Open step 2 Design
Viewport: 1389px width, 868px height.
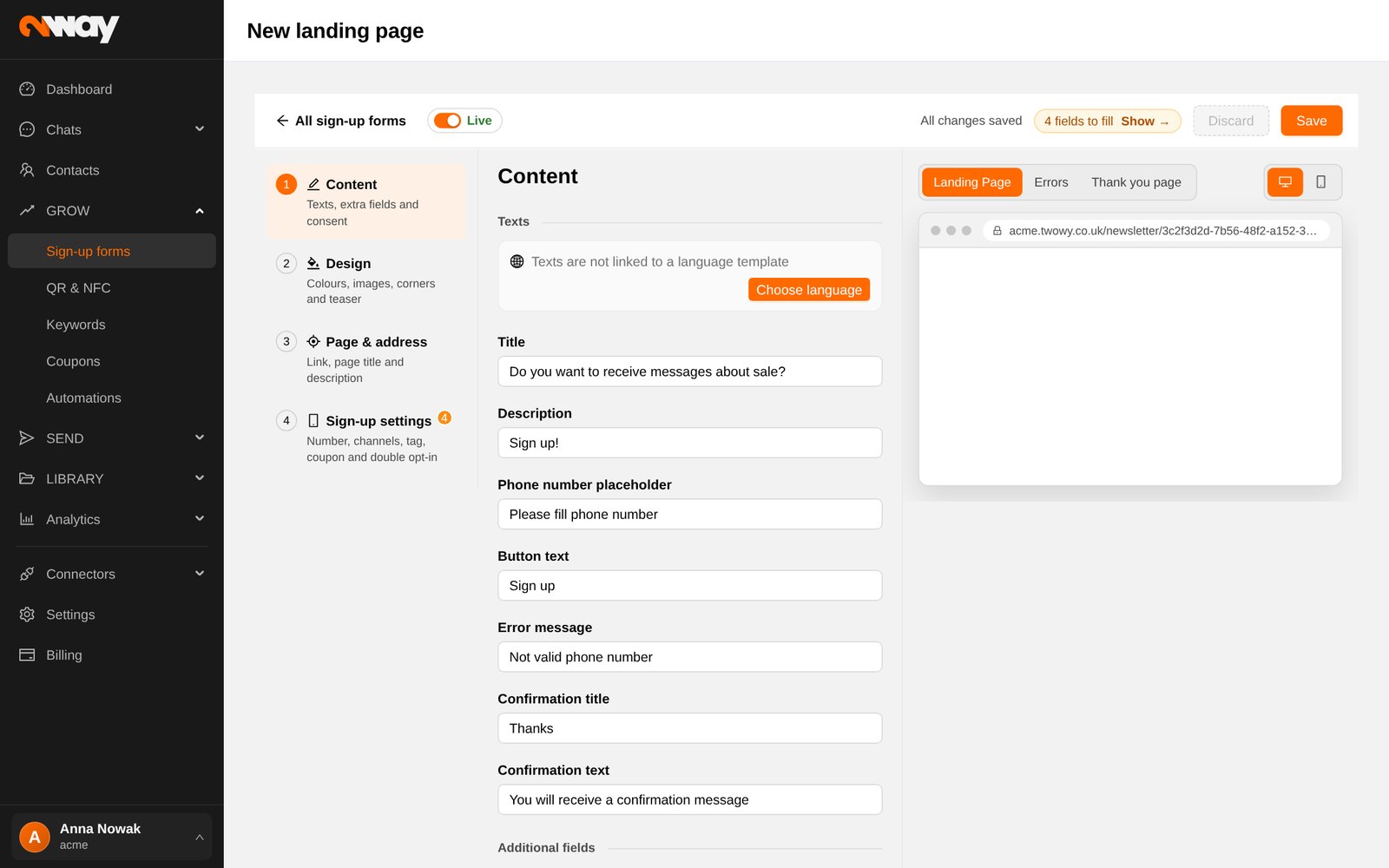[366, 280]
